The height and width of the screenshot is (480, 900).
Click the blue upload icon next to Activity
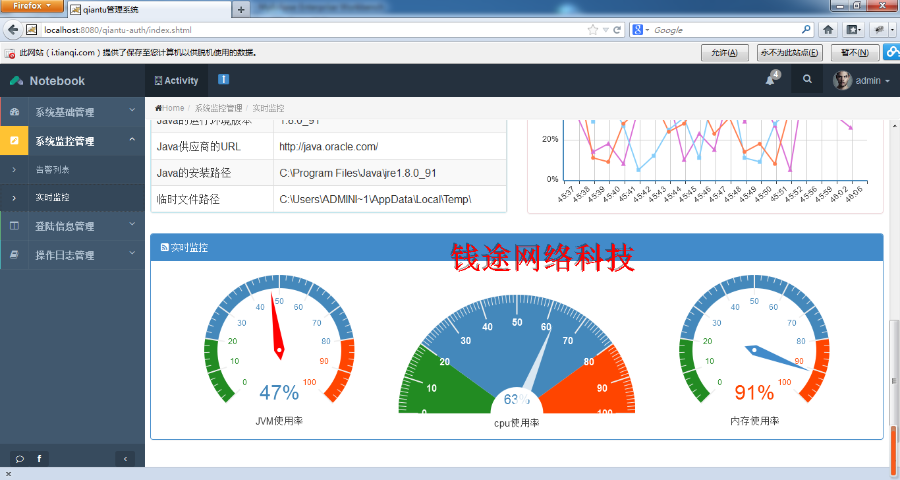pos(223,79)
